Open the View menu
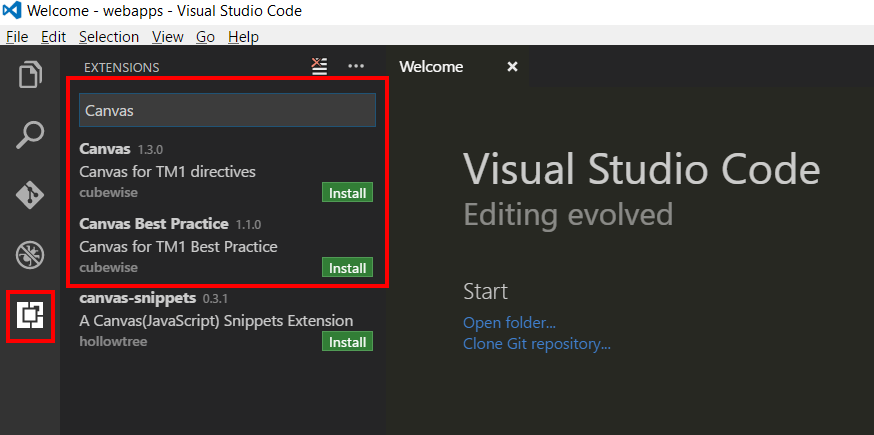The image size is (874, 435). [x=167, y=37]
